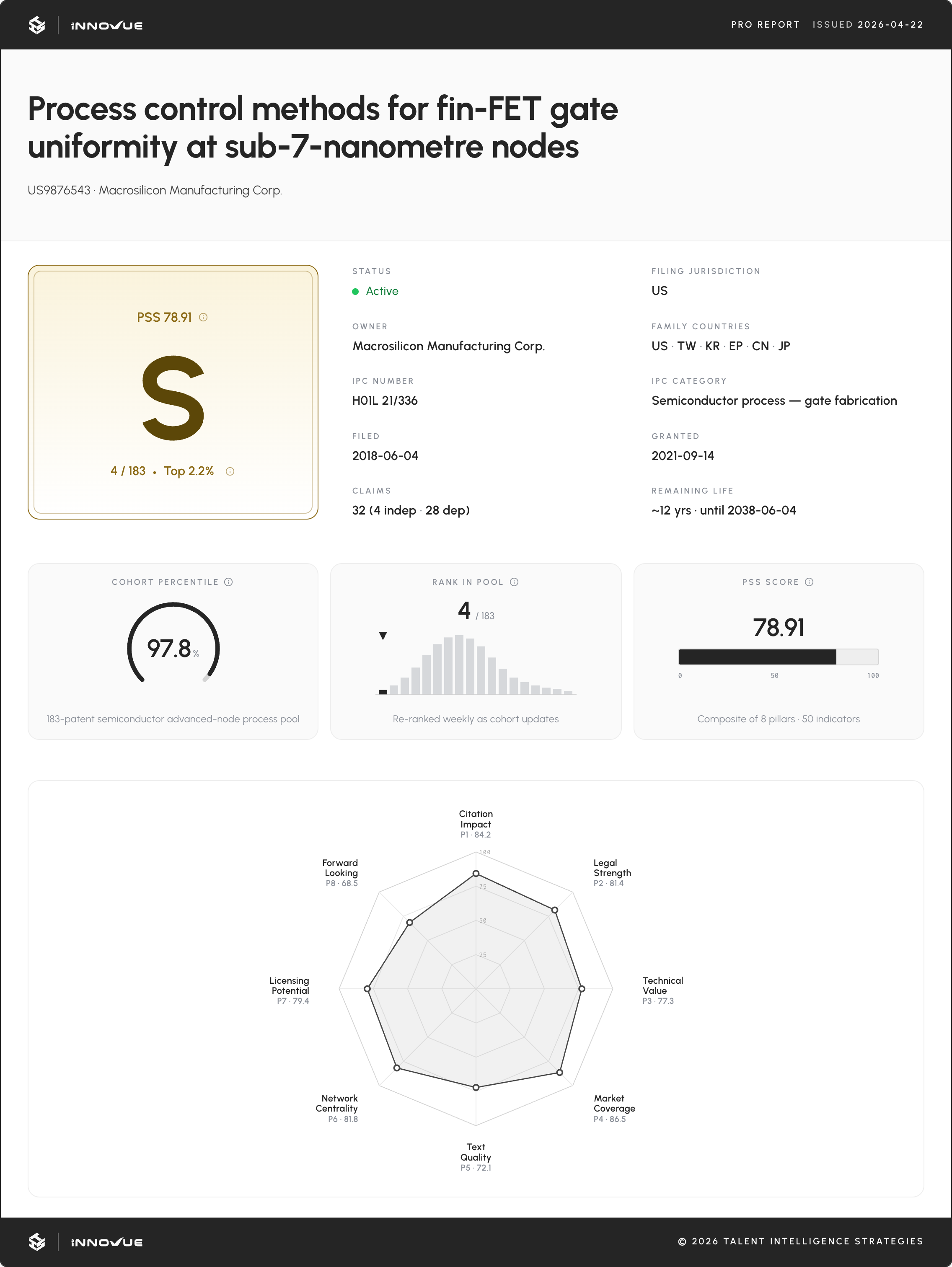The height and width of the screenshot is (1267, 952).
Task: Click IPC number 'H01L 21/336'
Action: 385,401
